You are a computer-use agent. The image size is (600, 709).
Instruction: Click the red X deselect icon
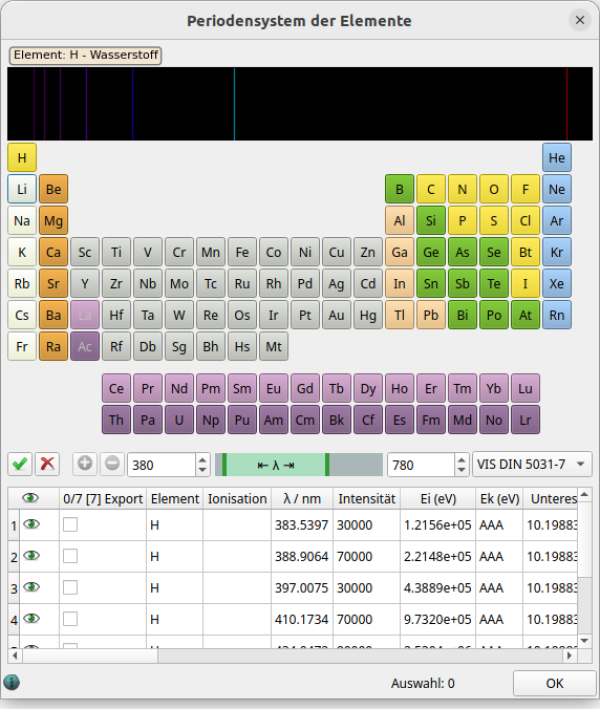coord(47,464)
